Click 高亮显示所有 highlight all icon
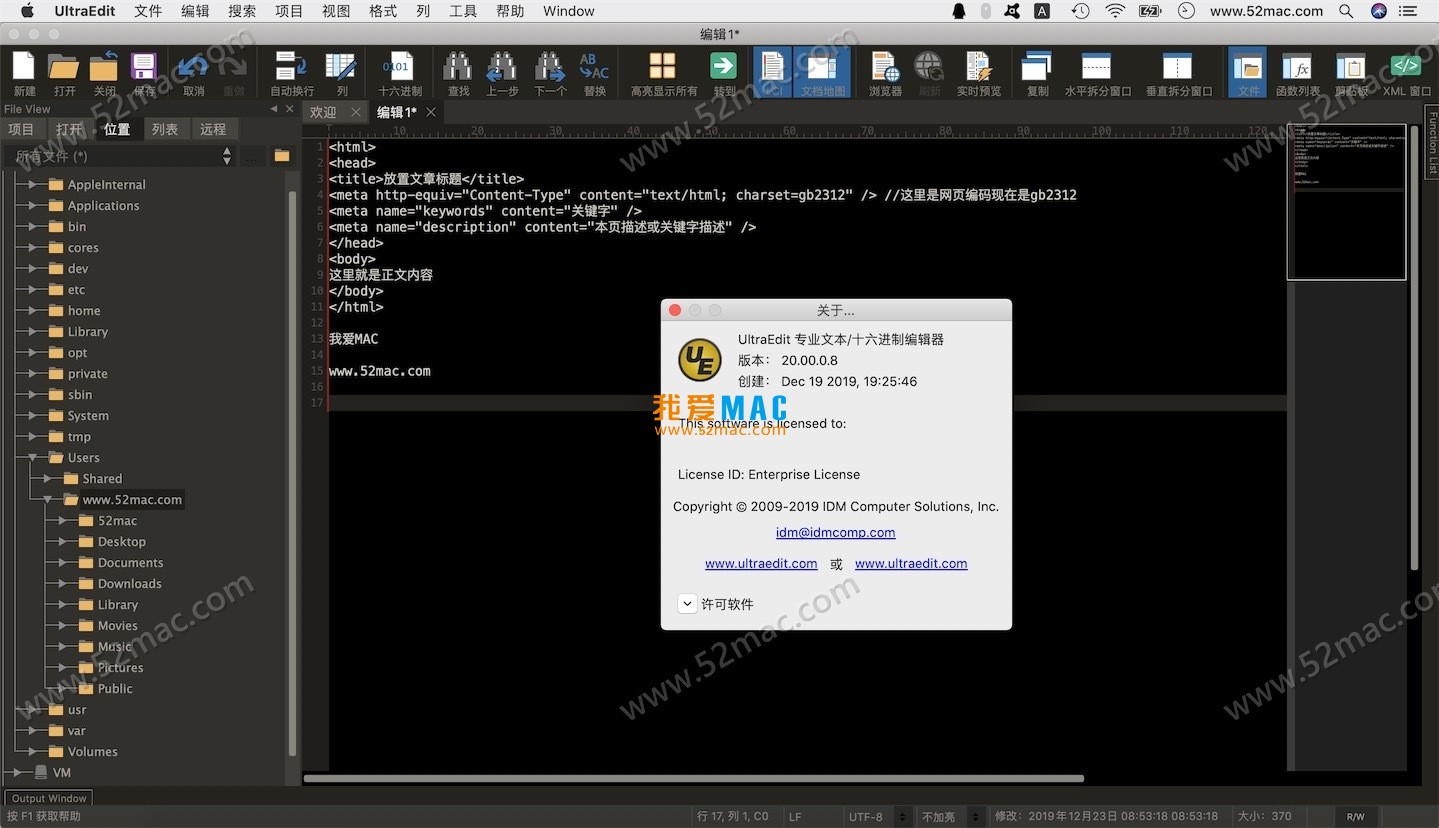Screen dimensions: 1439x828 [663, 72]
